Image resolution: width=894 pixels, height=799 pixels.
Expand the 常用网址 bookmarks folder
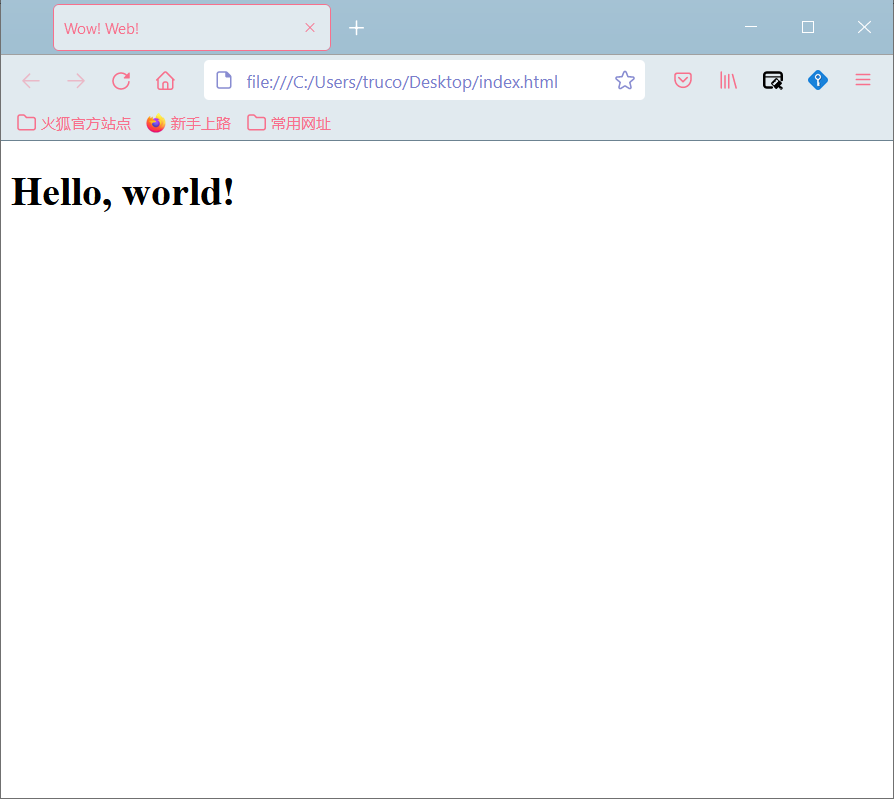[289, 123]
